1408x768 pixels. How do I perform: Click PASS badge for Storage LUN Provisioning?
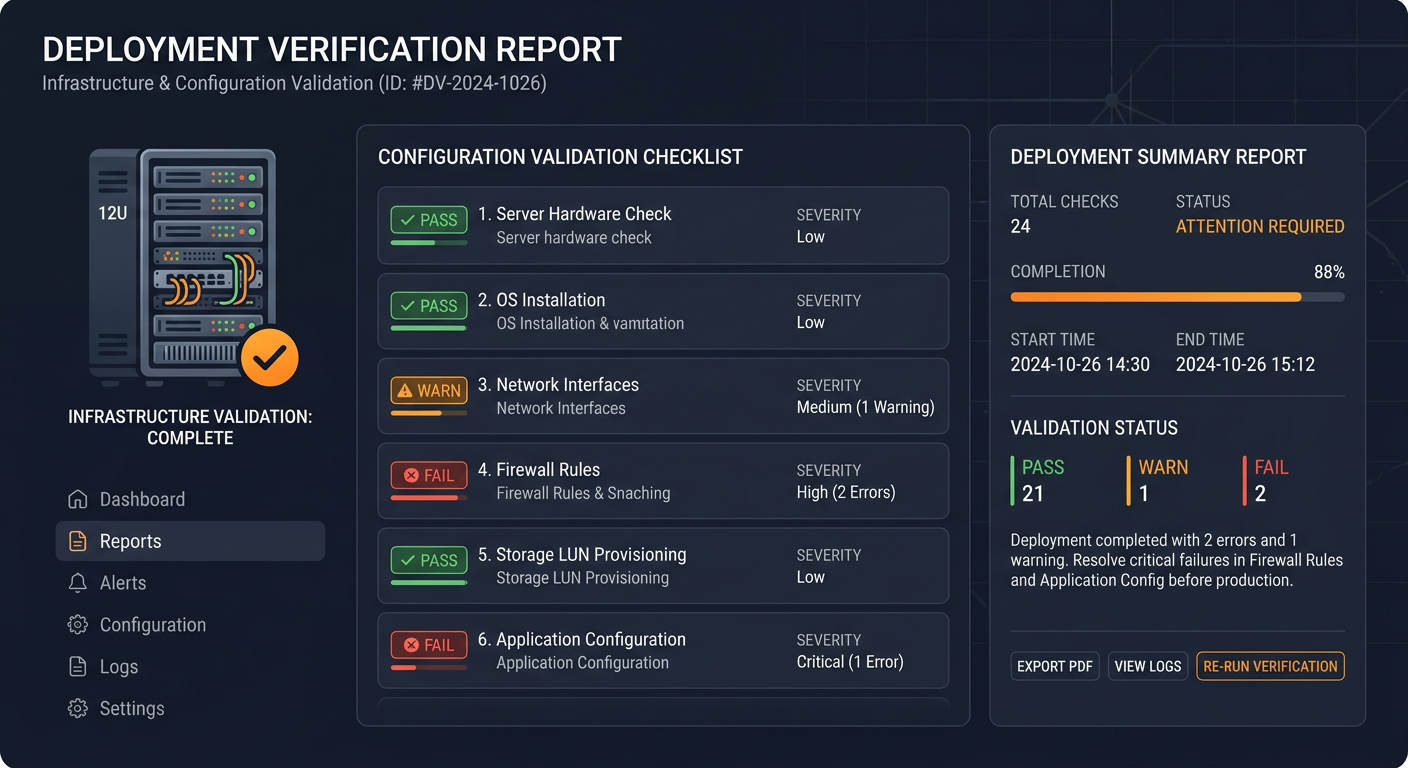pyautogui.click(x=429, y=561)
